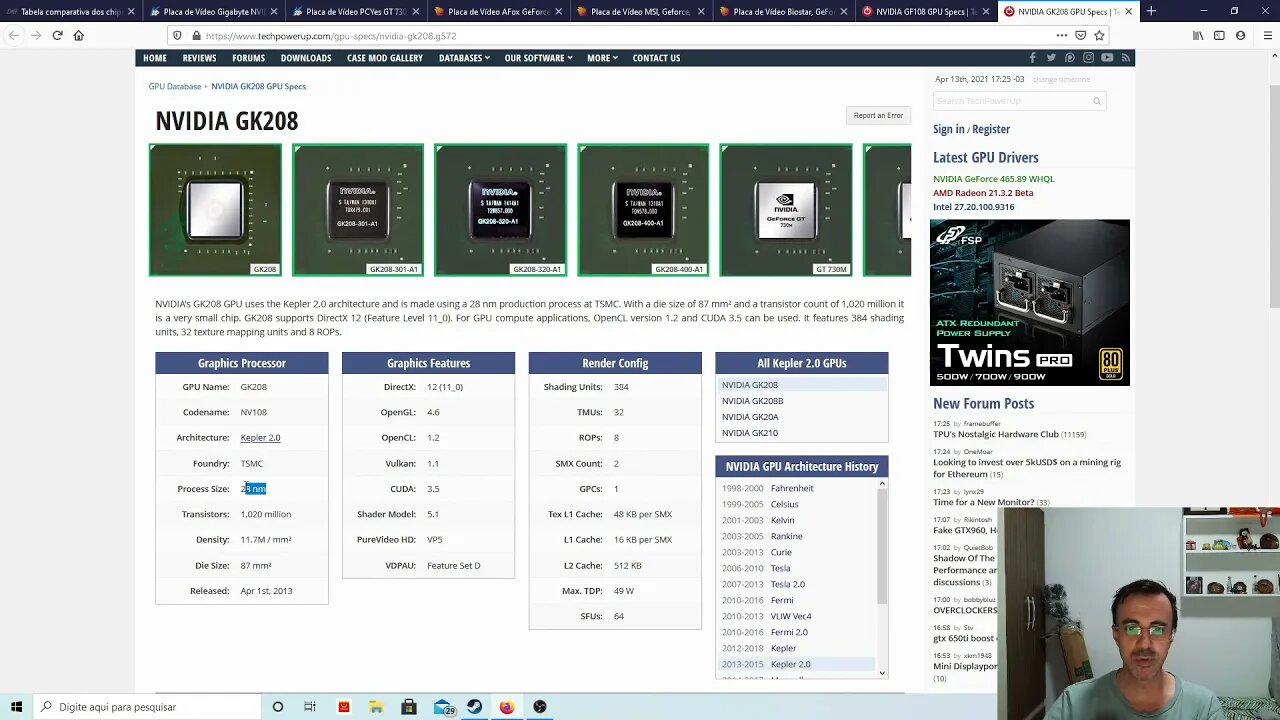
Task: Open the Kepler 2.0 architecture link
Action: tap(260, 438)
